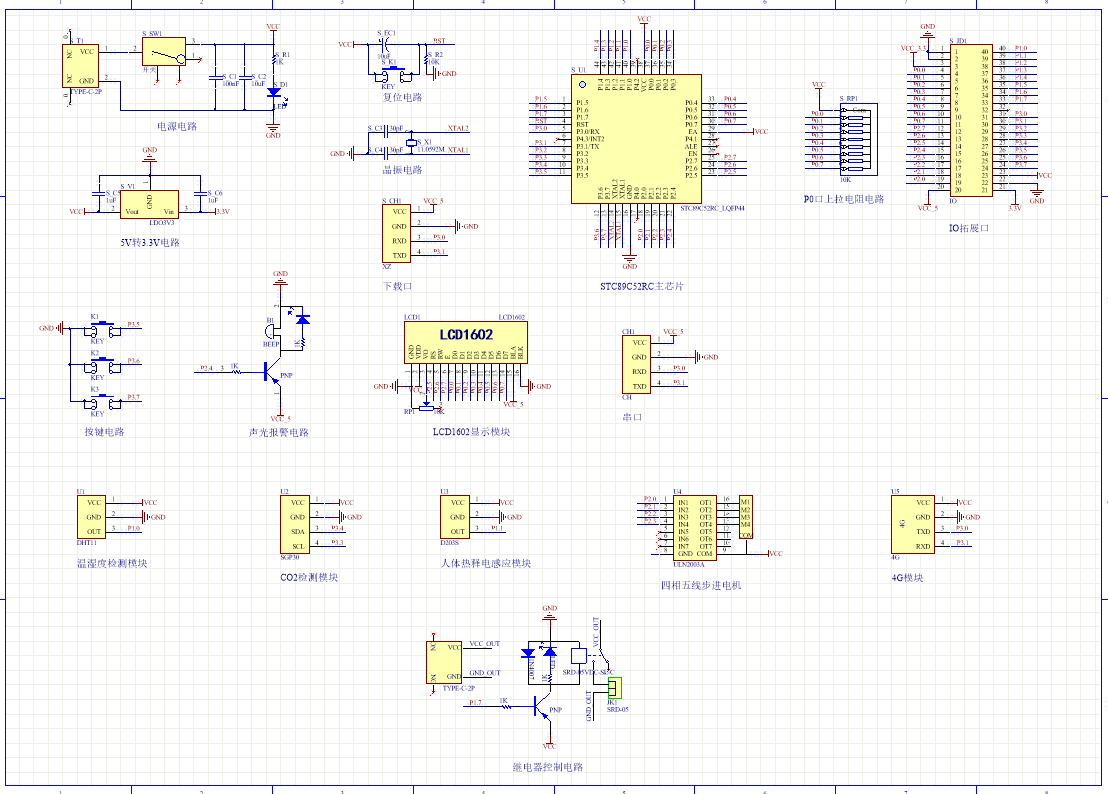Select the STC89C52RC_LQFP44 main chip body
Viewport: 1108px width, 794px height.
636,138
